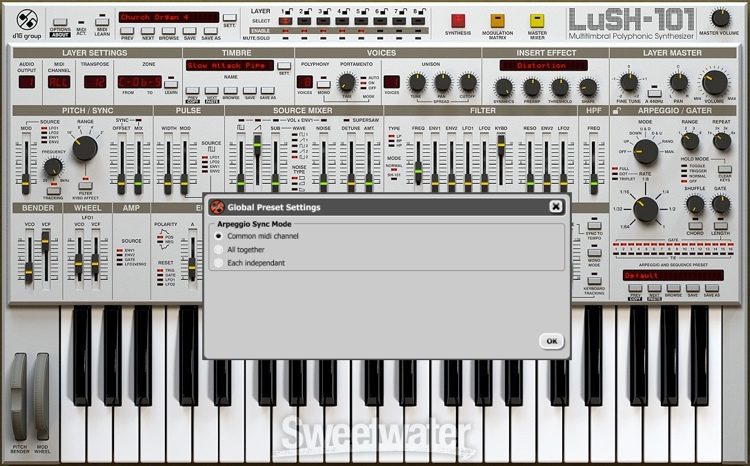The width and height of the screenshot is (750, 466).
Task: Click the Pitch/Sync Range knob
Action: (x=85, y=148)
